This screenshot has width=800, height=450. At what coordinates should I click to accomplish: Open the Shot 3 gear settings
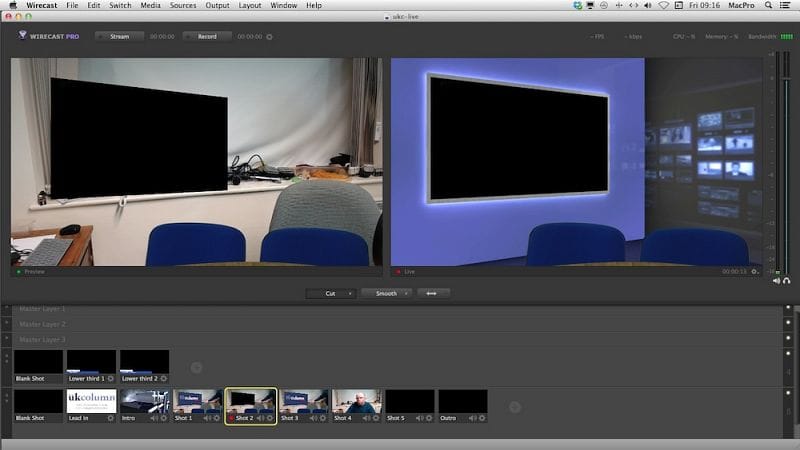pyautogui.click(x=323, y=418)
